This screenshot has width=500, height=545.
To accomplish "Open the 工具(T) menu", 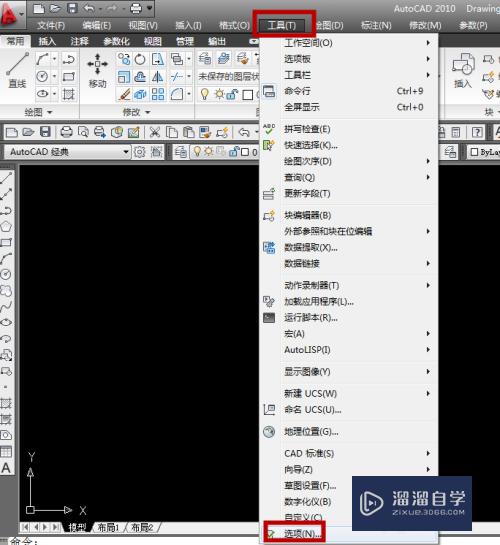I will pos(282,25).
